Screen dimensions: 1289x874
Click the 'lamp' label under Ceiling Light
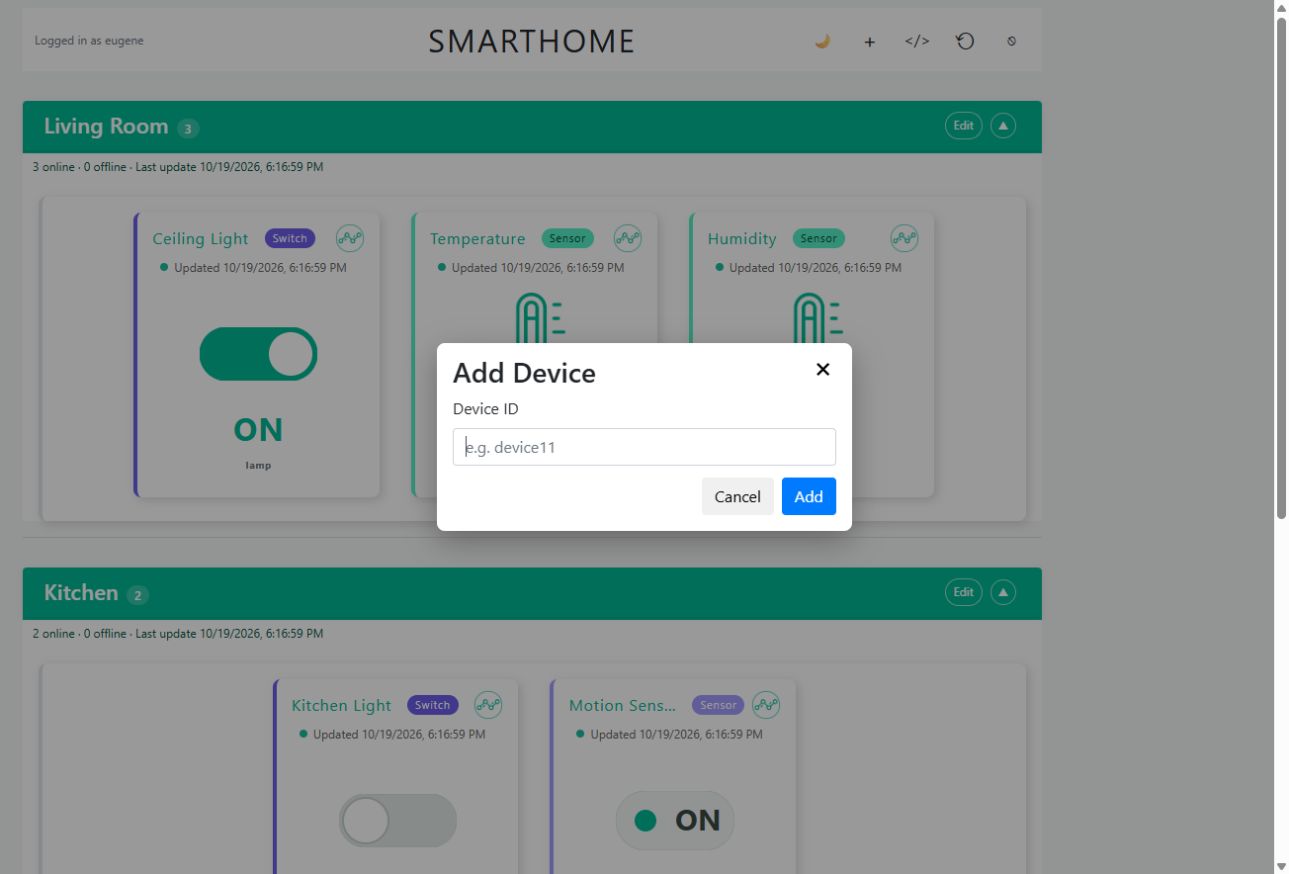click(258, 465)
